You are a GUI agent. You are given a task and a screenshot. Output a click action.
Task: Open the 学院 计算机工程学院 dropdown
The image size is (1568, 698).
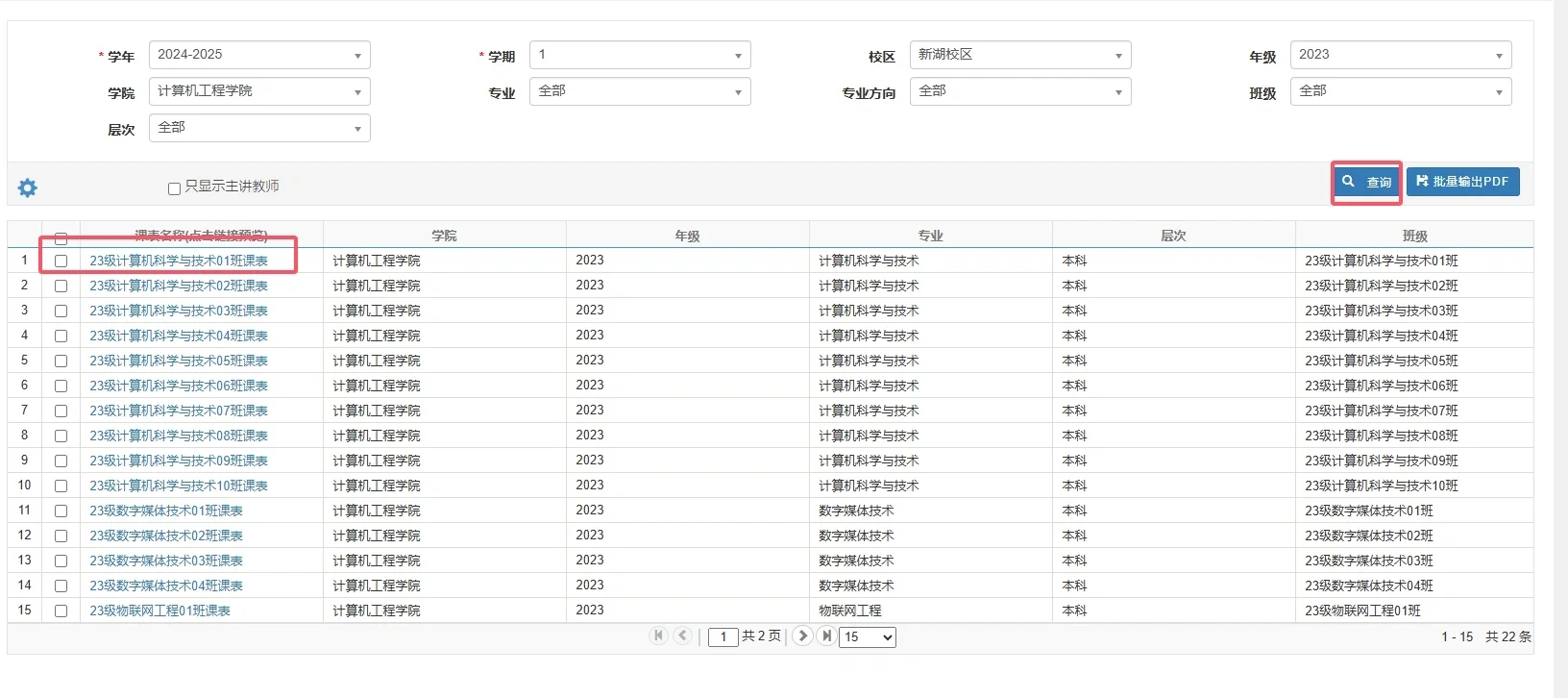[259, 91]
